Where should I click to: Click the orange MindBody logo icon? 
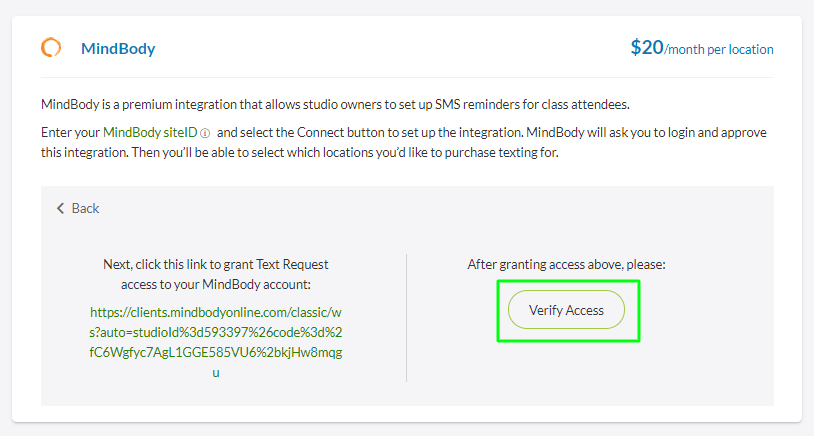51,48
